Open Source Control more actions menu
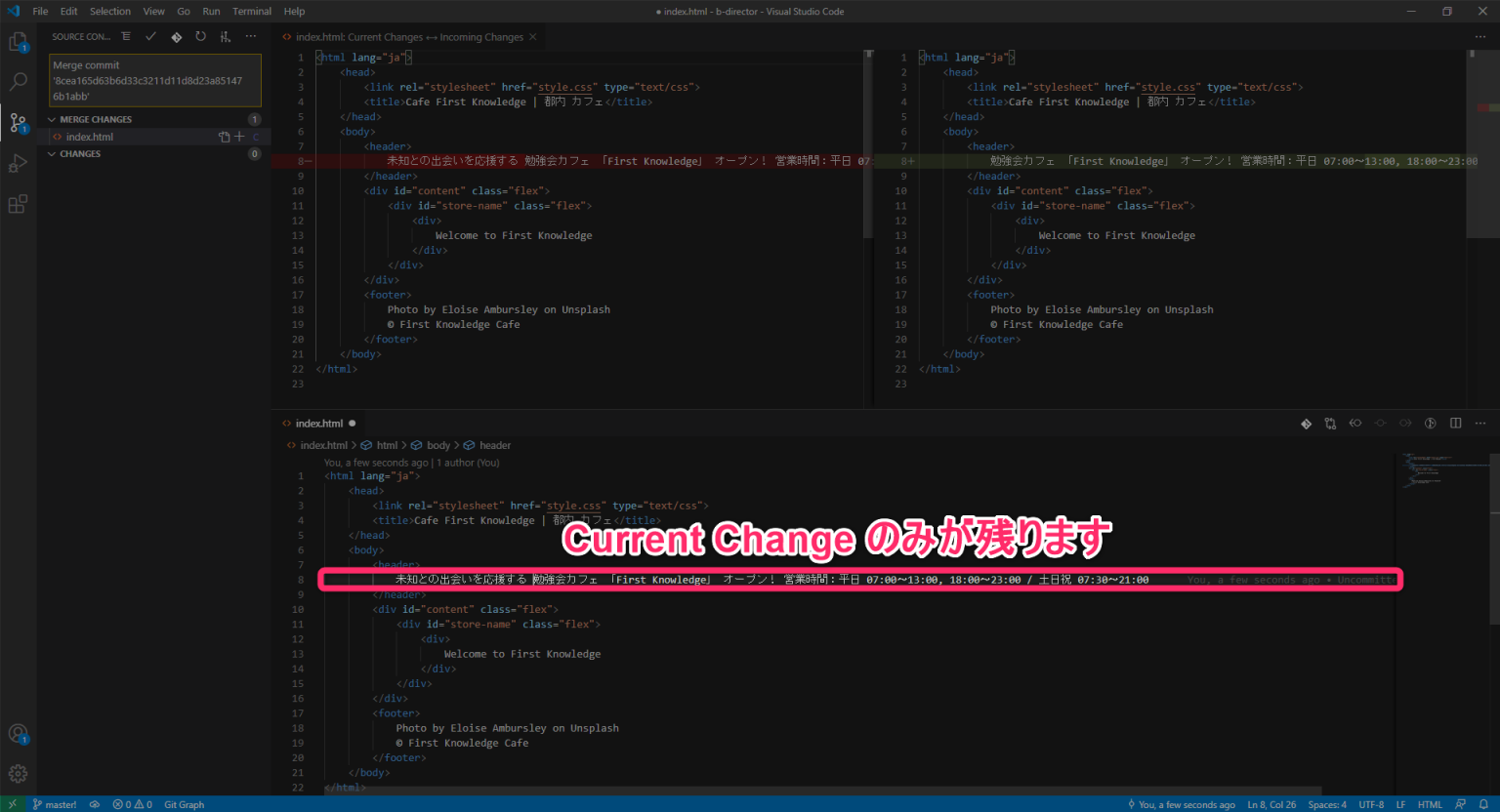This screenshot has height=812, width=1500. point(251,36)
